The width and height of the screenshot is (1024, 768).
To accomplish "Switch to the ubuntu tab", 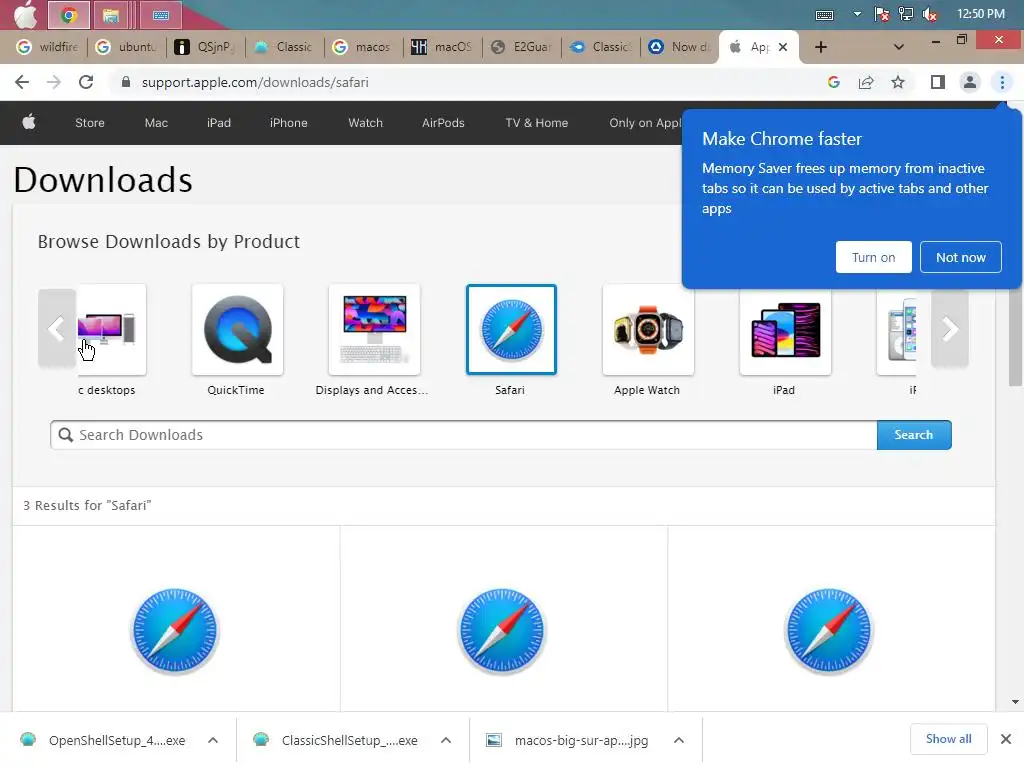I will tap(127, 47).
